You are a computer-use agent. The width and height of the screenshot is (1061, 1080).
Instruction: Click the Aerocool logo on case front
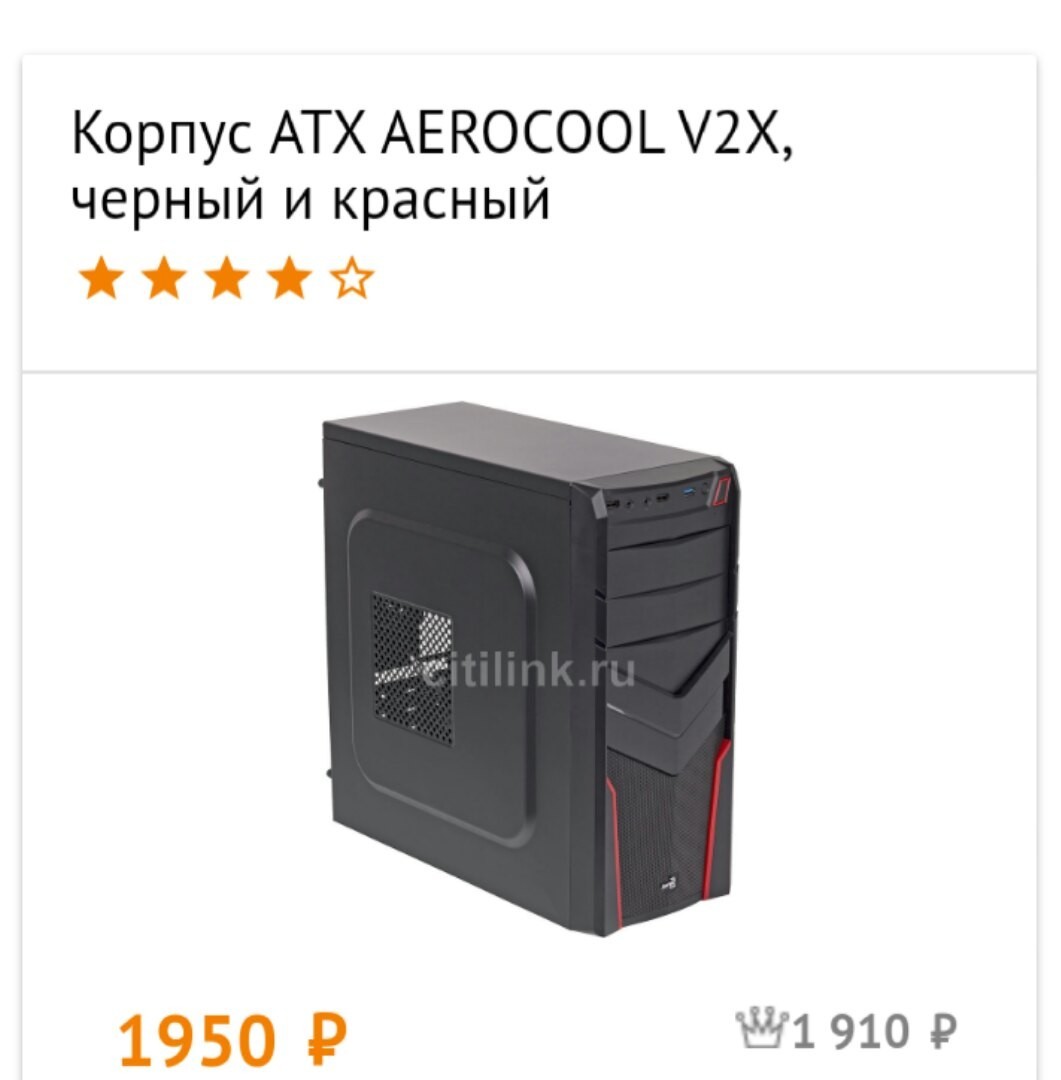pos(669,882)
